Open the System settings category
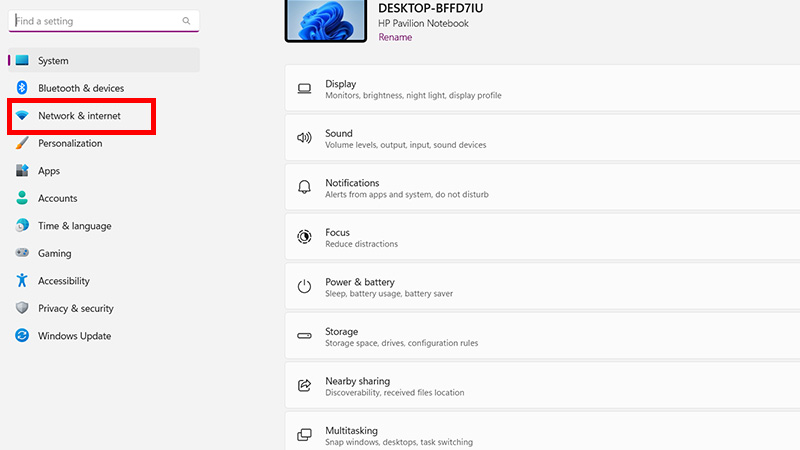 point(53,61)
